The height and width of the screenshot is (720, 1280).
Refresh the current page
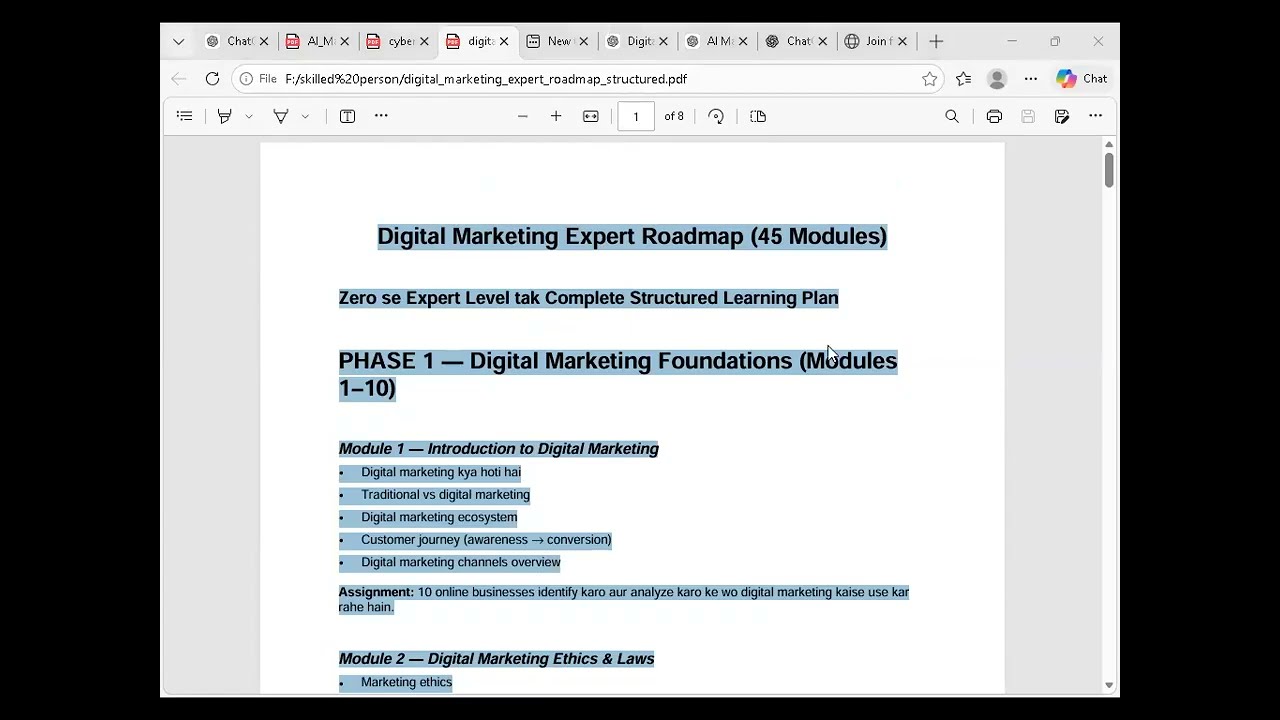[x=212, y=79]
